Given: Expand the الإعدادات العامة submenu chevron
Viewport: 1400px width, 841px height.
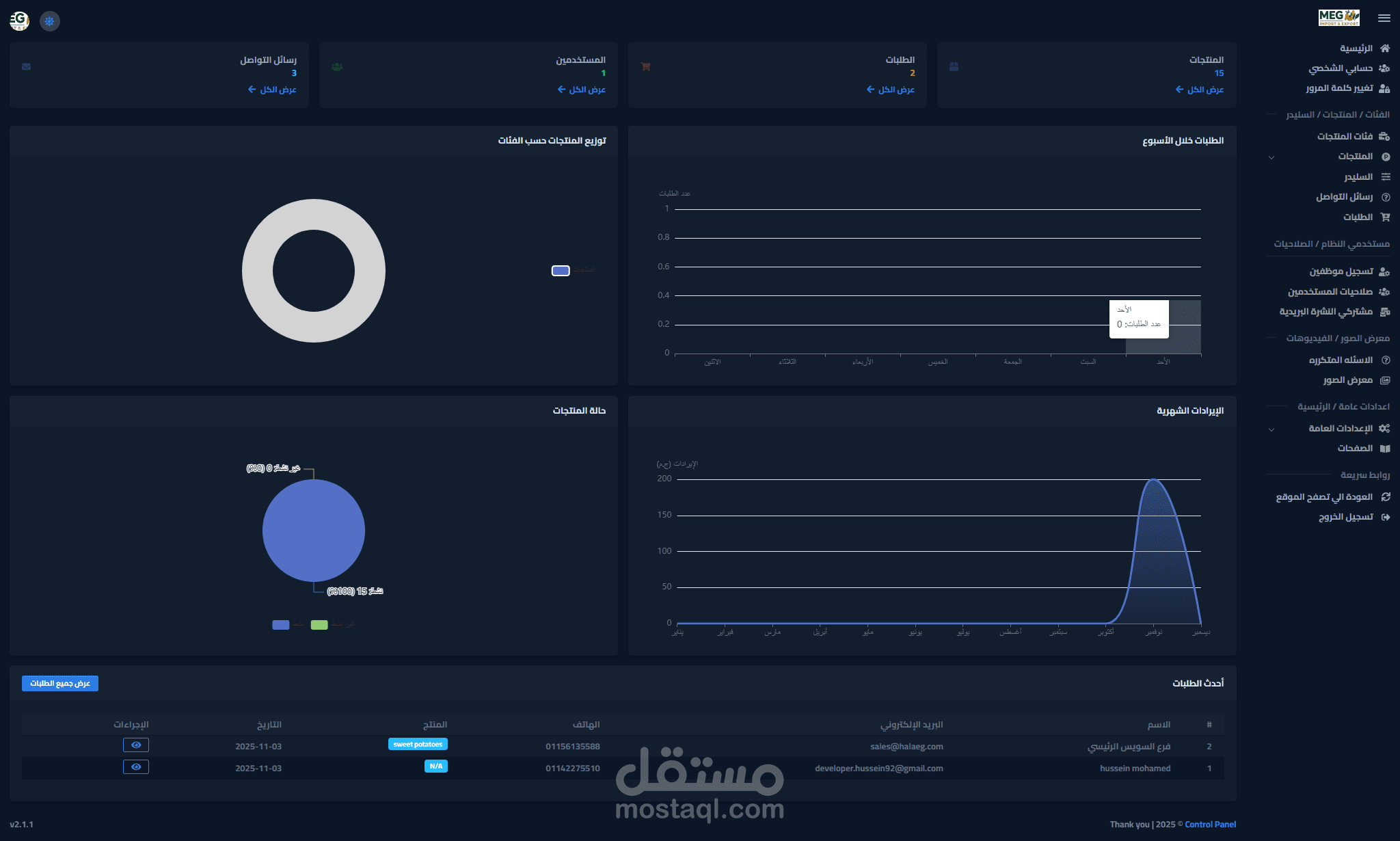Looking at the screenshot, I should tap(1271, 429).
